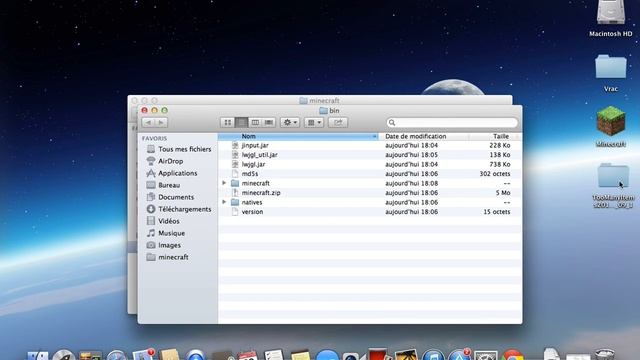Open the gear action menu
The image size is (640, 360).
coord(290,122)
